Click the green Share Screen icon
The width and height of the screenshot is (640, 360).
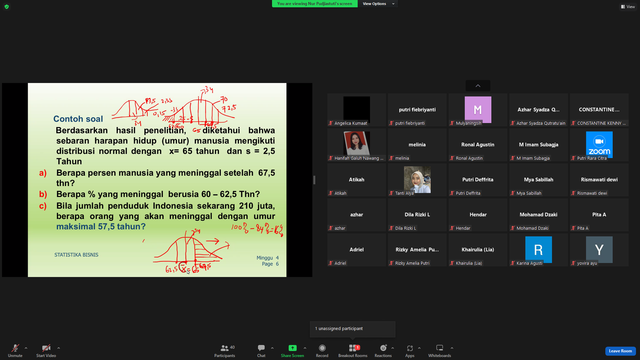(292, 348)
